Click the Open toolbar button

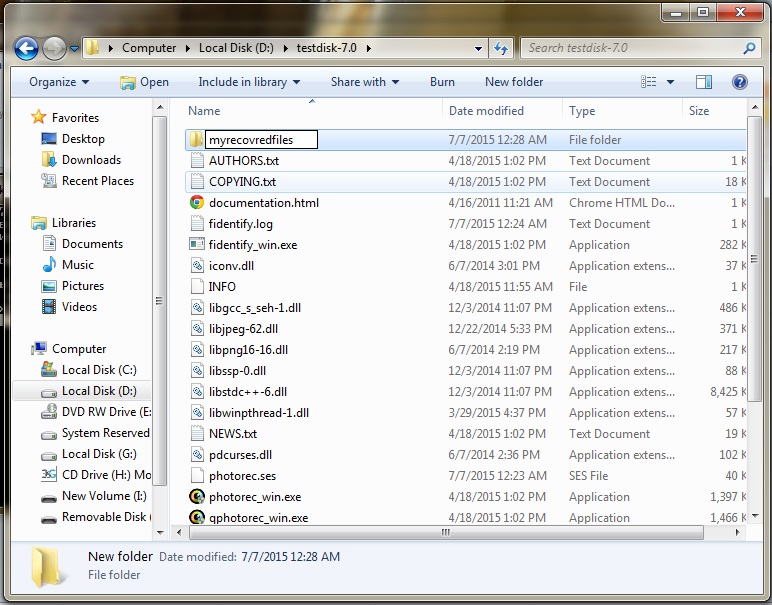(144, 82)
